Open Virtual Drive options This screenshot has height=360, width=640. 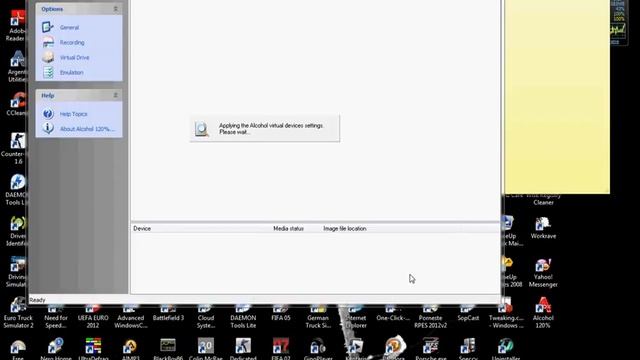[x=74, y=58]
